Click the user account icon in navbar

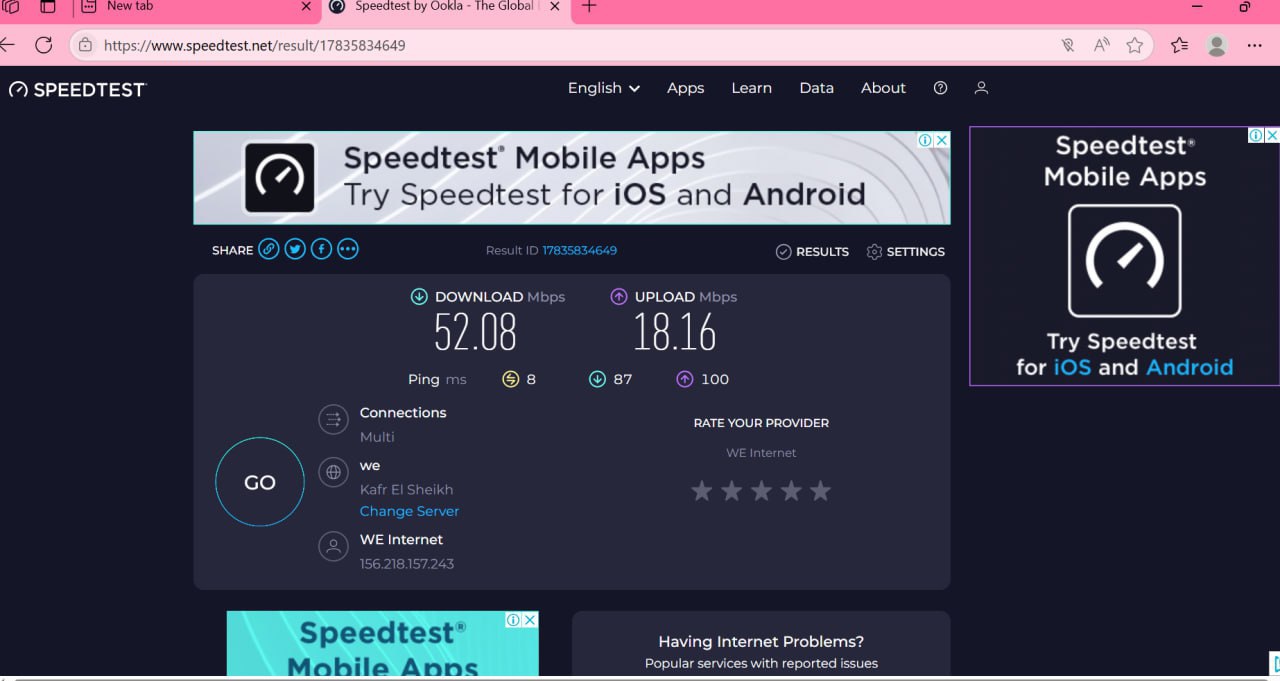(x=981, y=88)
